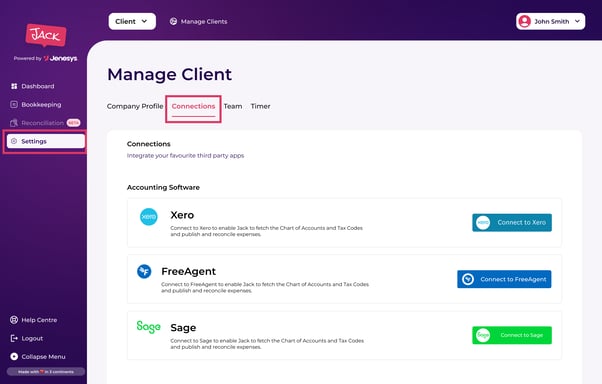Viewport: 602px width, 384px height.
Task: Click the Jack logo in sidebar
Action: pyautogui.click(x=46, y=35)
